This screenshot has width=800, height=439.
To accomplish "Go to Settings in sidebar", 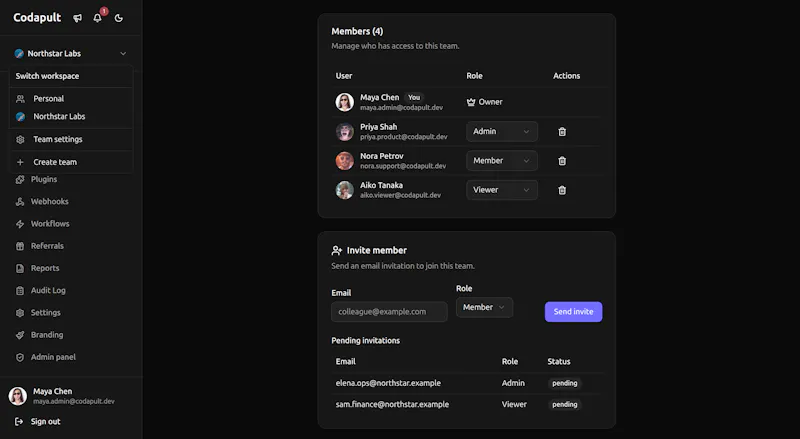I will click(45, 312).
